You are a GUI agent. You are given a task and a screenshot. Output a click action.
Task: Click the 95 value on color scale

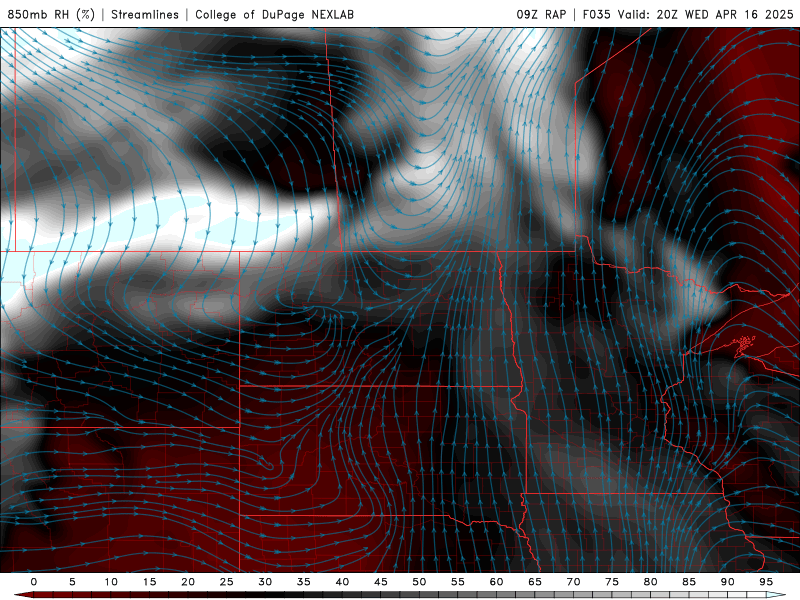tap(766, 582)
